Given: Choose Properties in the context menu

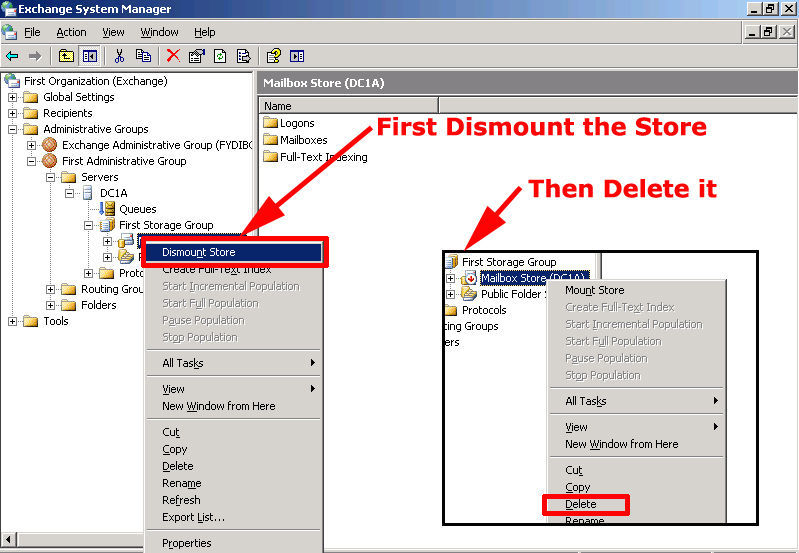Looking at the screenshot, I should tap(234, 543).
